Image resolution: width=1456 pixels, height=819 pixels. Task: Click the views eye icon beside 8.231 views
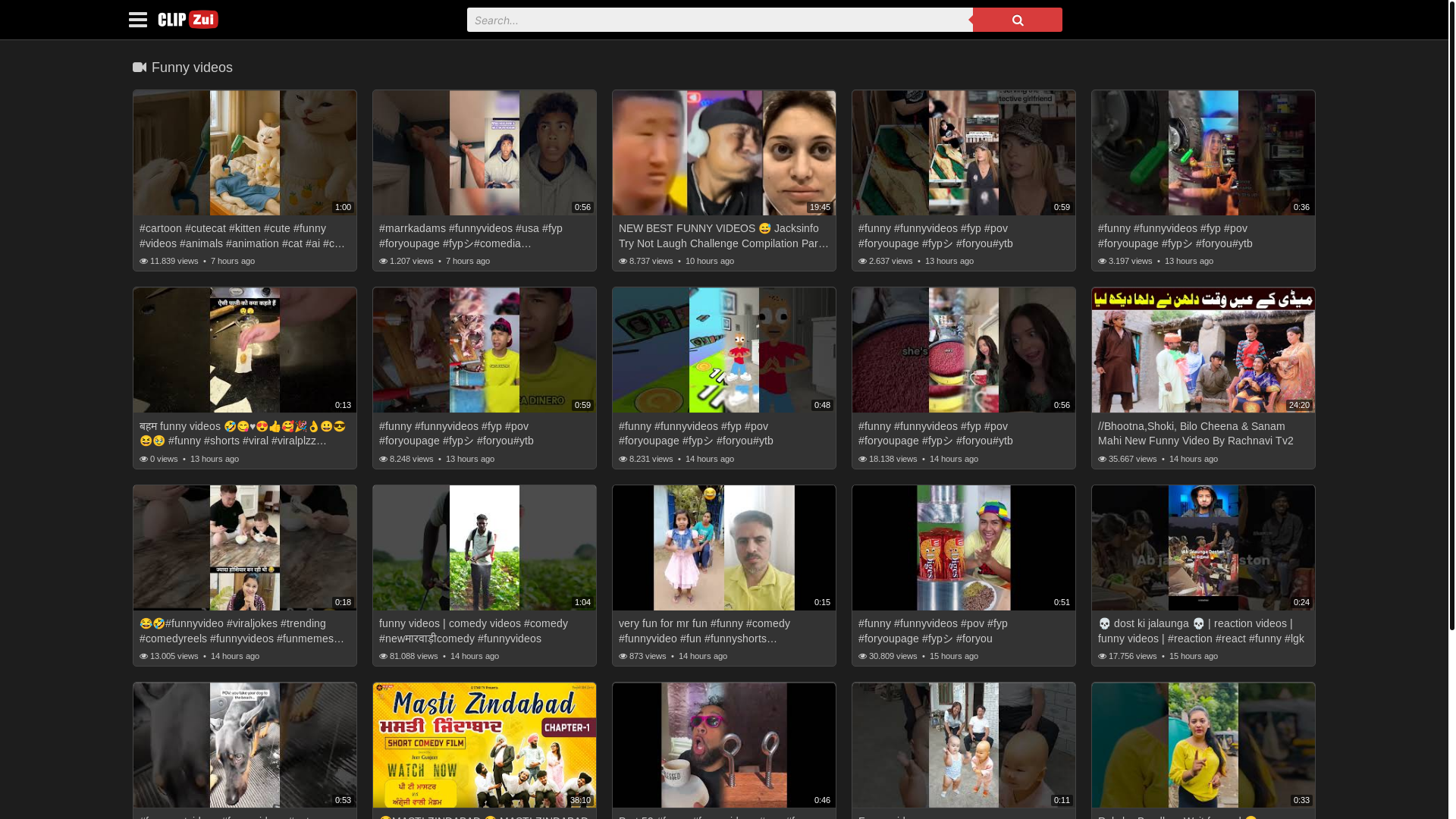tap(623, 459)
